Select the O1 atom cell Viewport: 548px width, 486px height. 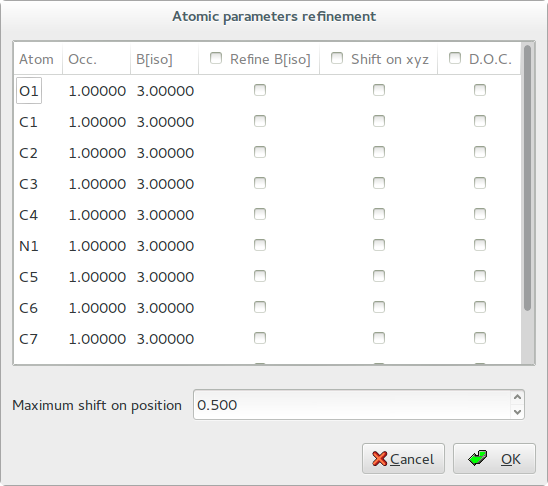(x=29, y=91)
